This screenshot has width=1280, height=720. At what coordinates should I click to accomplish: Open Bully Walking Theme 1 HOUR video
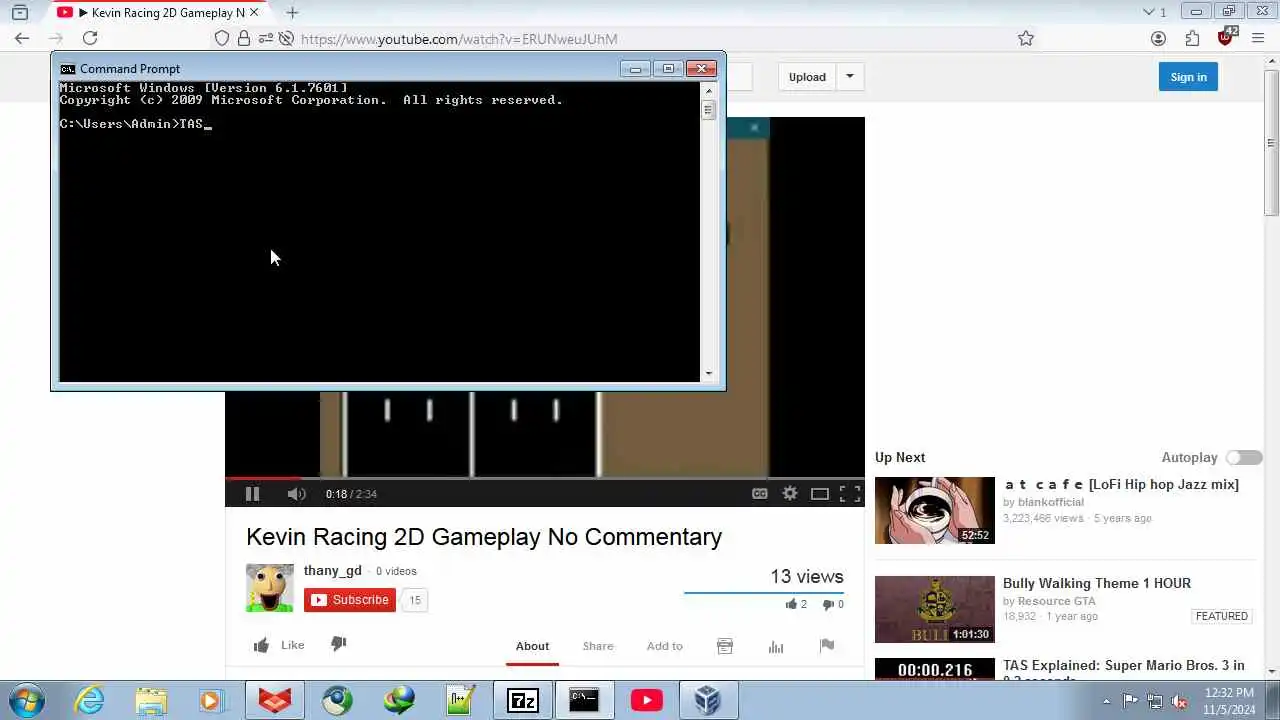coord(1097,583)
